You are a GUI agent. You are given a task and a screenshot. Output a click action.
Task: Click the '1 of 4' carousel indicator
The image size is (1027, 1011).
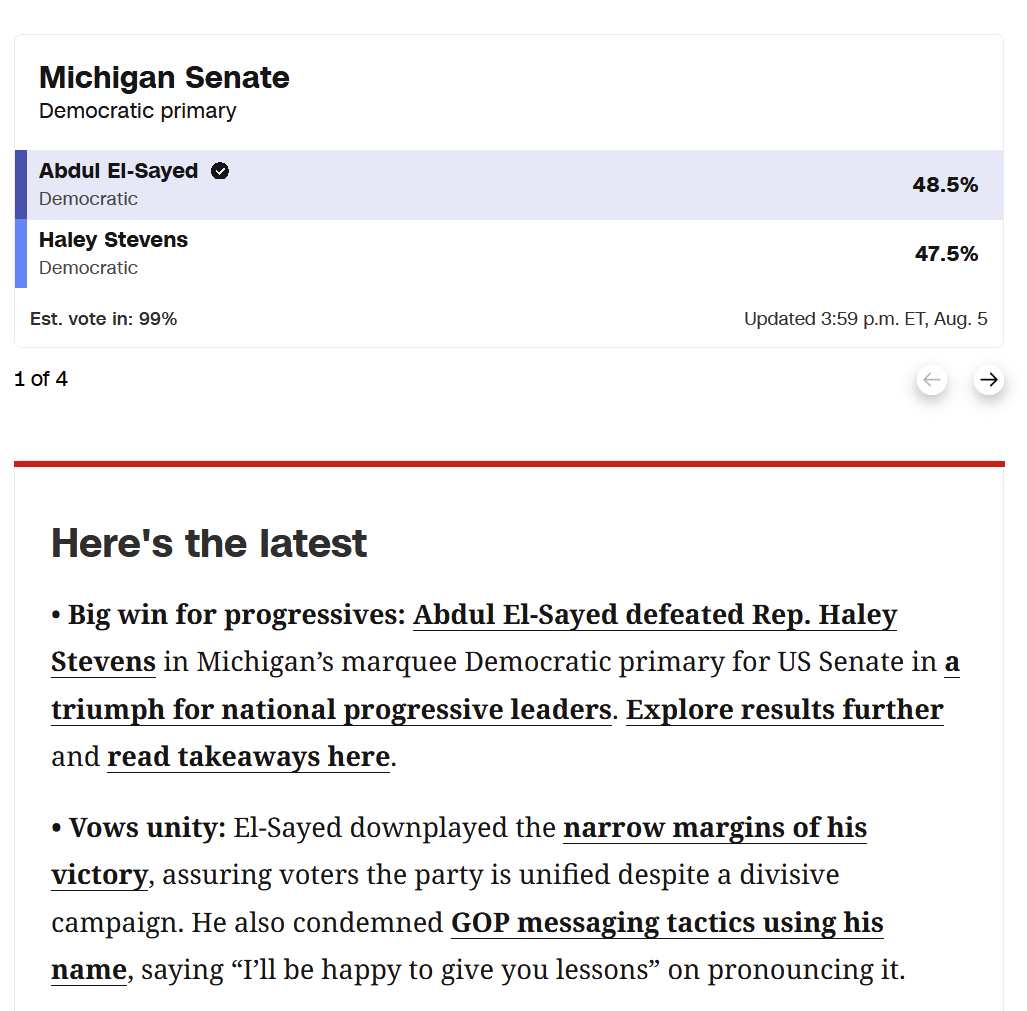(x=41, y=379)
